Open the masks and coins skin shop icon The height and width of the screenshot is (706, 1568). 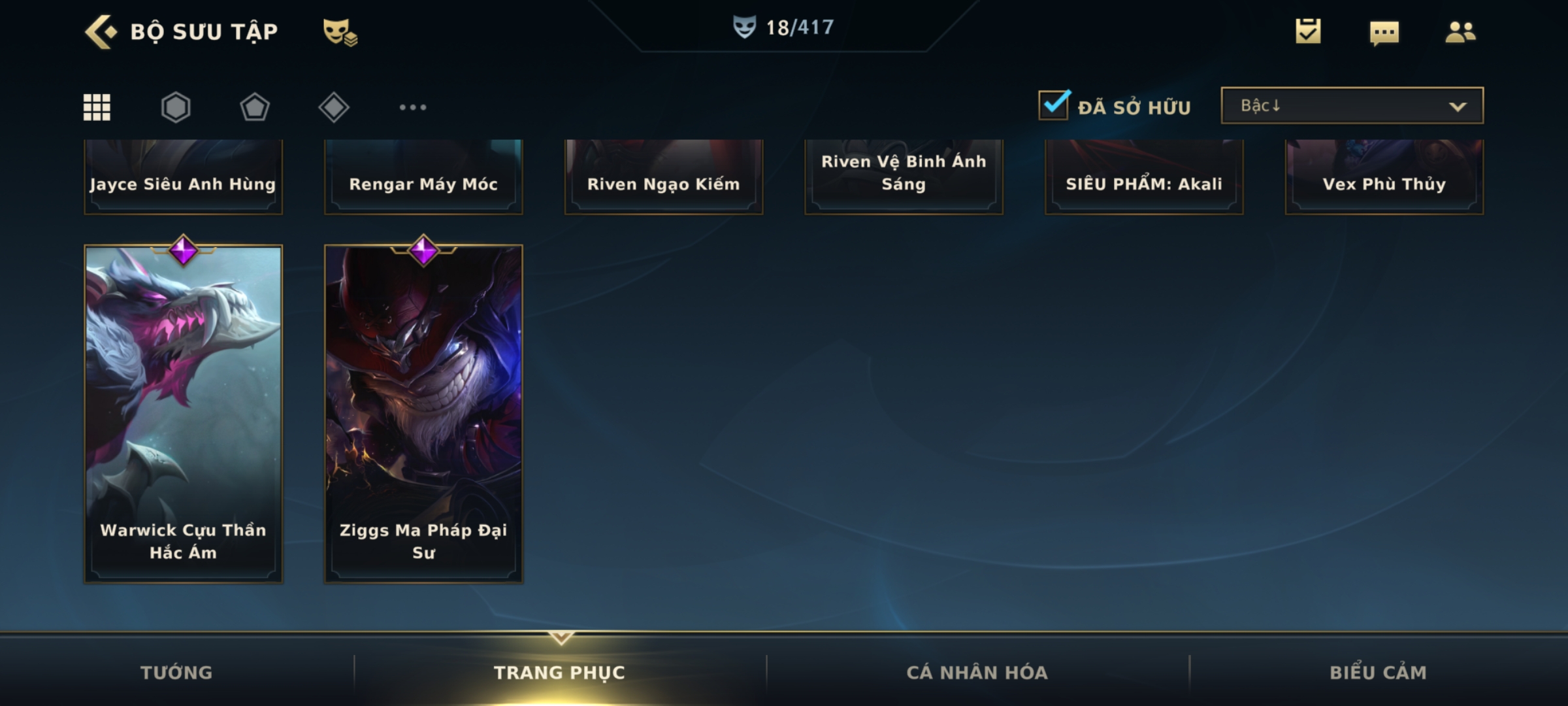pos(340,32)
